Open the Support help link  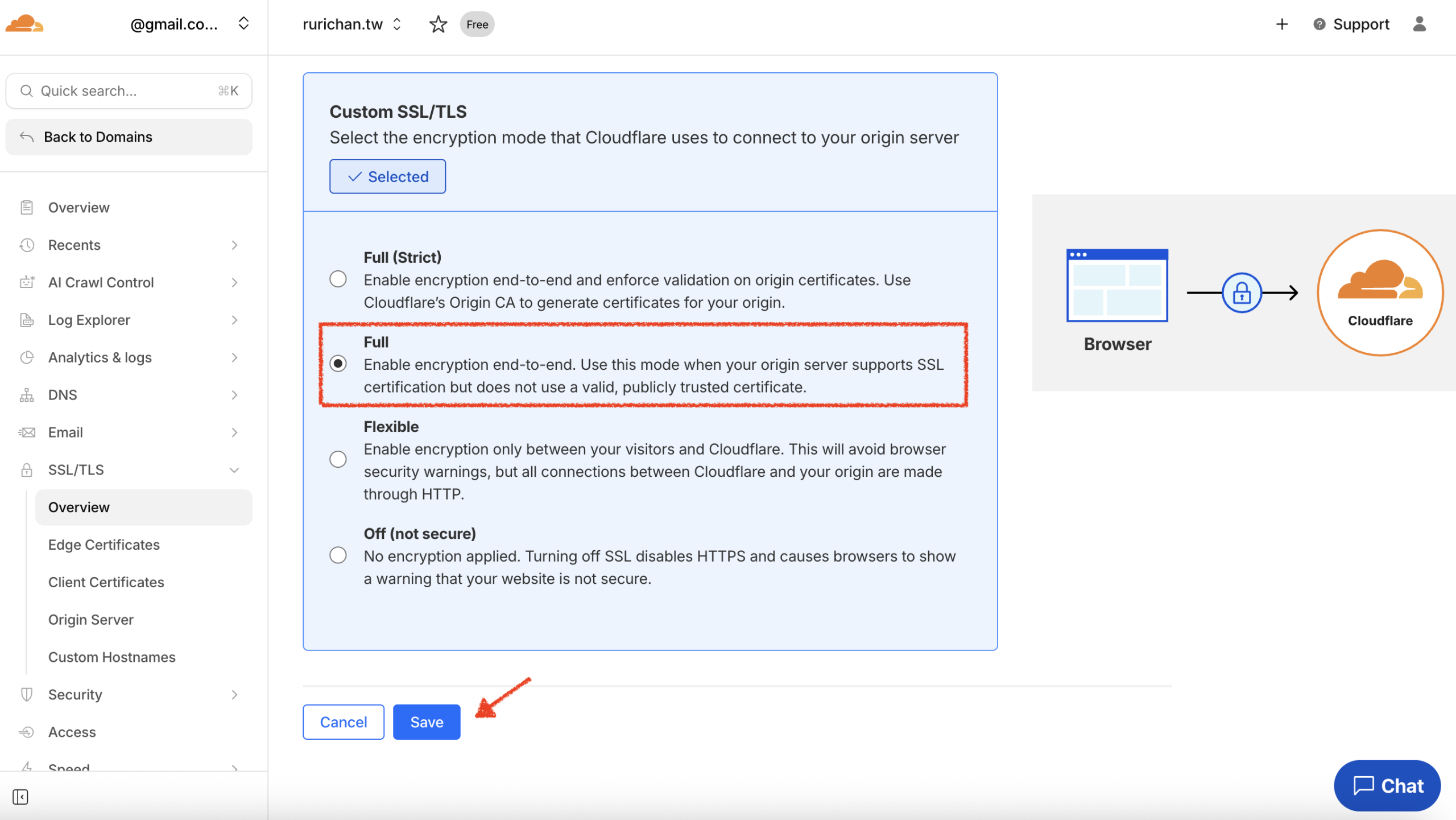coord(1351,24)
